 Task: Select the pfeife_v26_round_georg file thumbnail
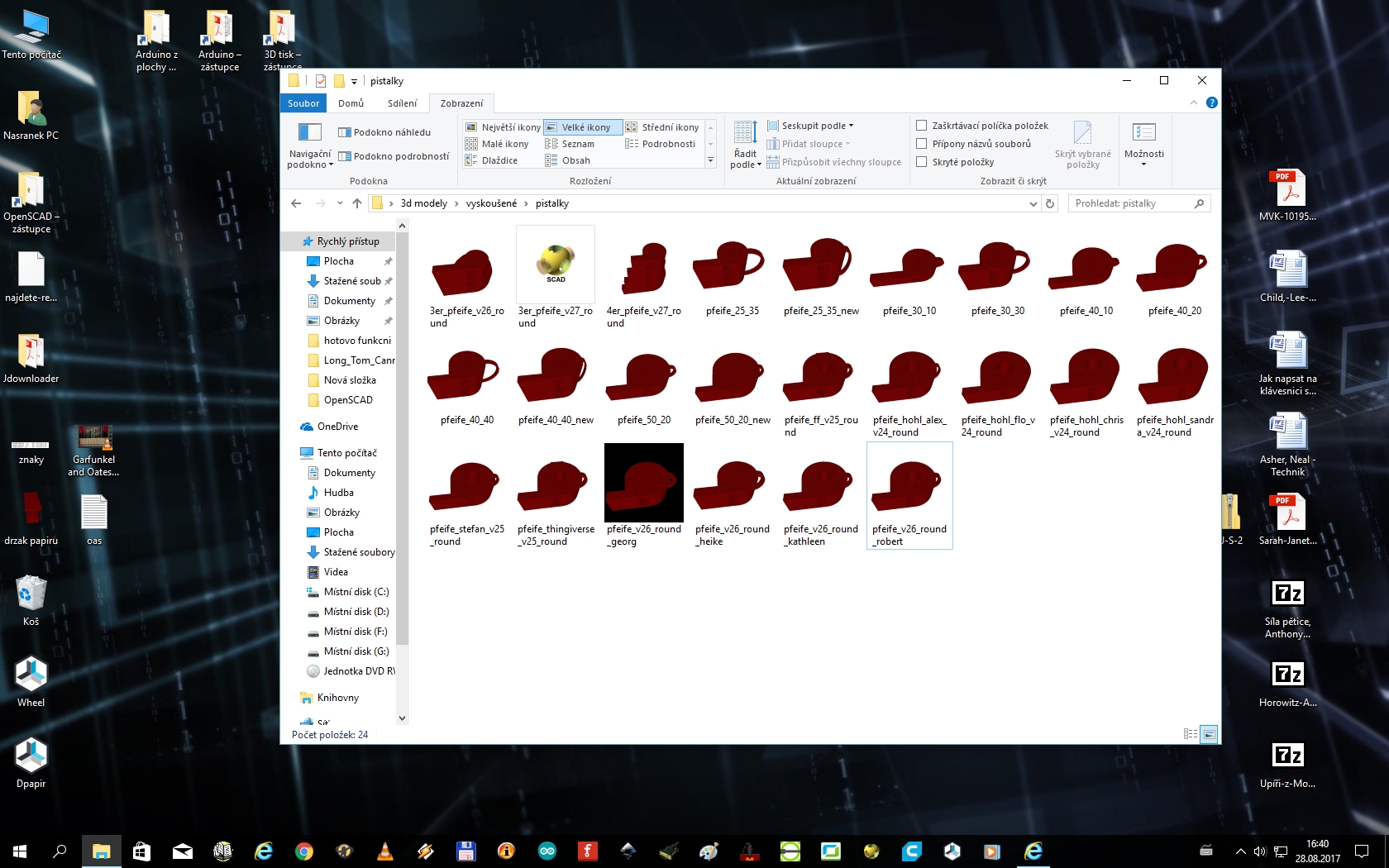pos(643,483)
